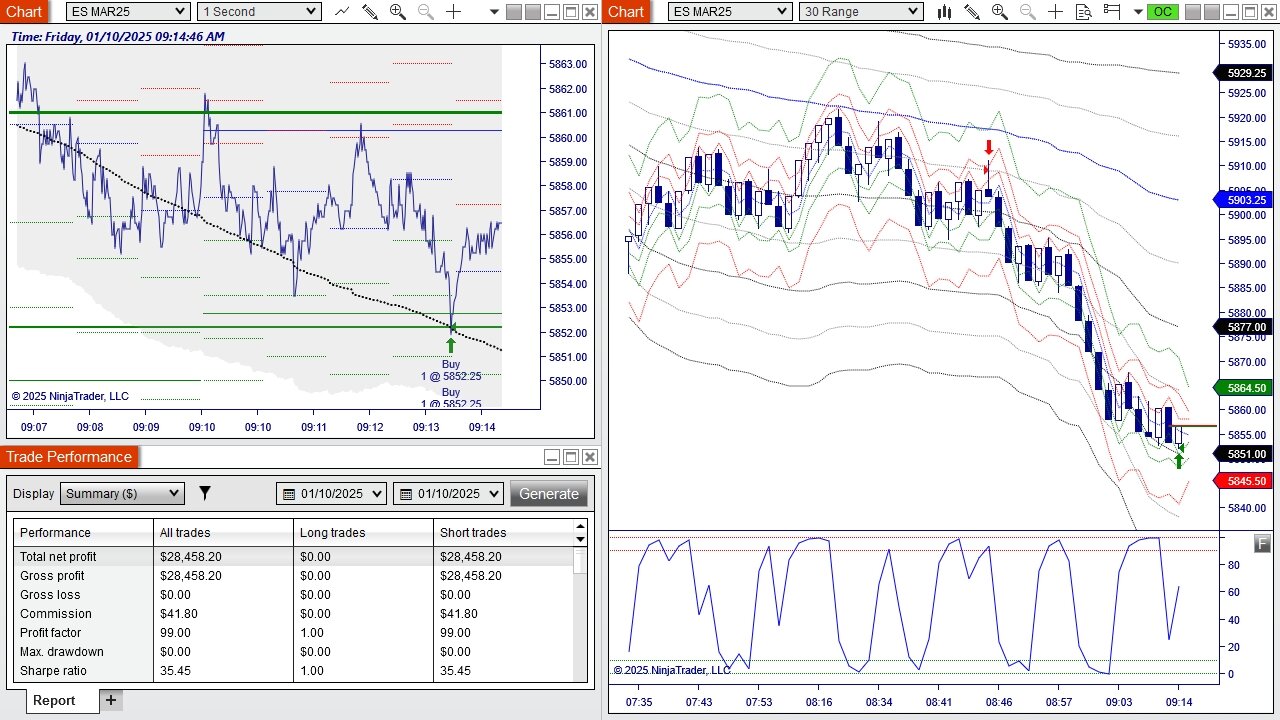Click first link square in right chart titlebar

point(1193,12)
